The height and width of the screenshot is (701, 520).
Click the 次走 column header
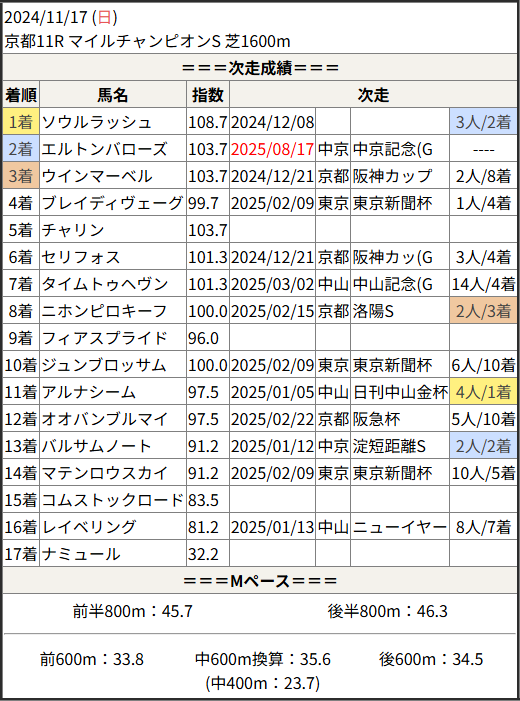pyautogui.click(x=373, y=95)
